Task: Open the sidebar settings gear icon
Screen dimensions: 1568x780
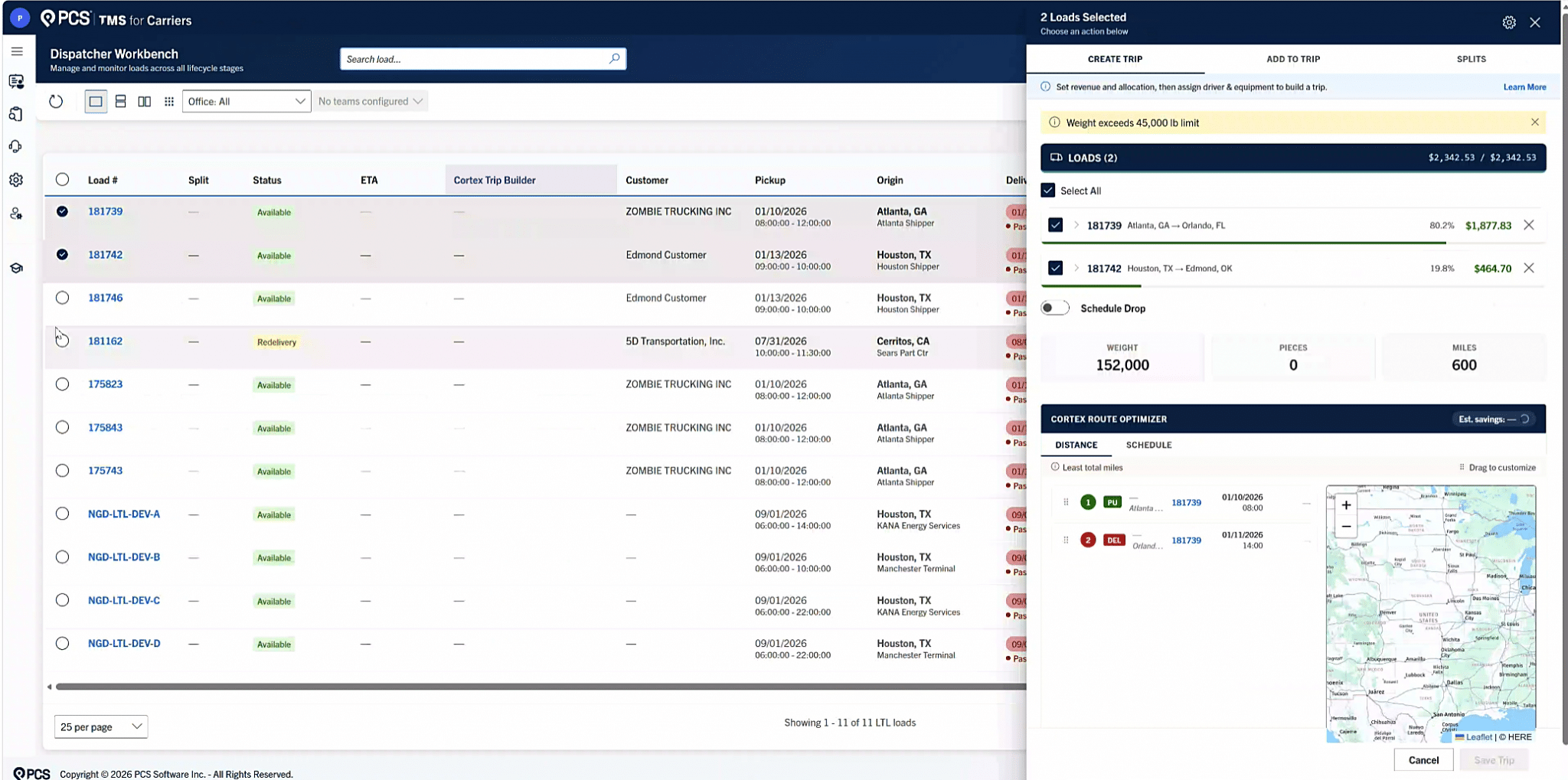Action: coord(16,180)
